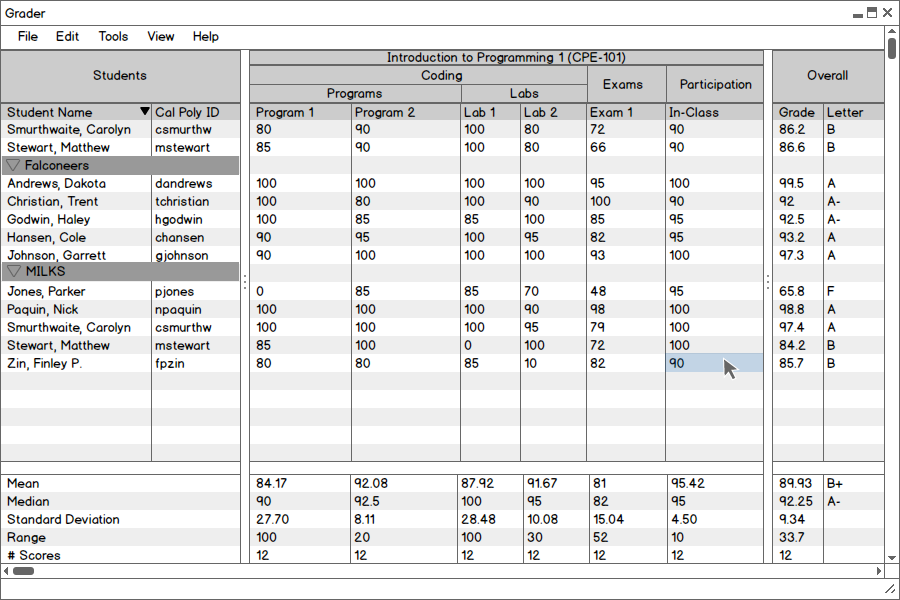Open the Tools menu
Image resolution: width=900 pixels, height=600 pixels.
[x=113, y=37]
